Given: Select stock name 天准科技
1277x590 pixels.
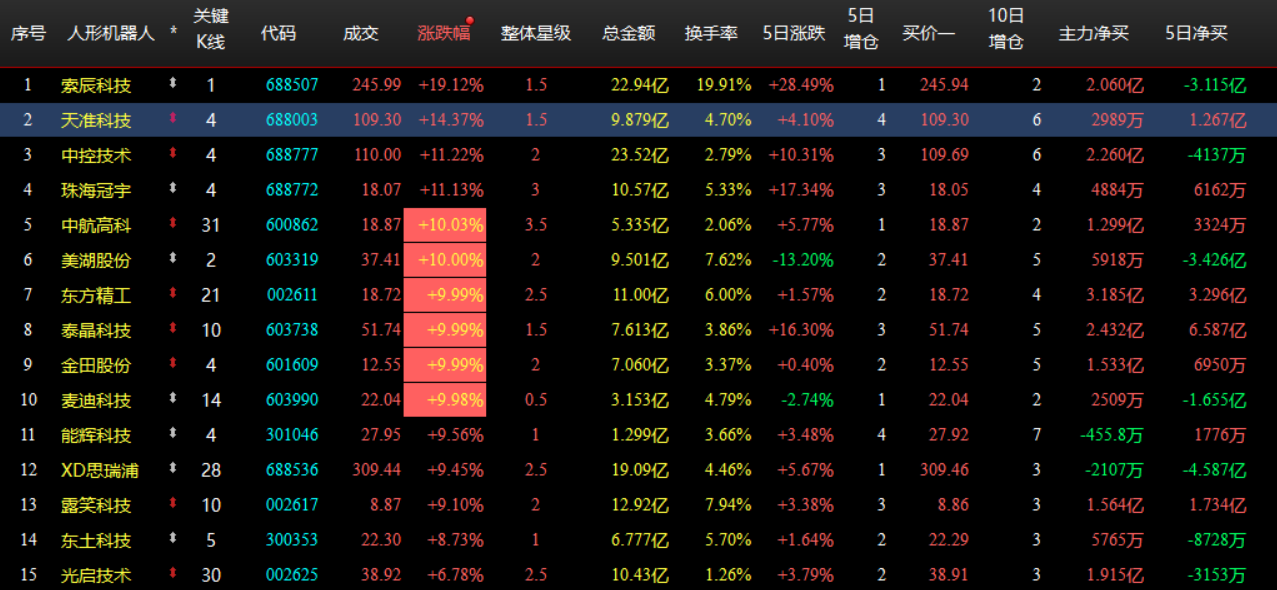Looking at the screenshot, I should [96, 120].
